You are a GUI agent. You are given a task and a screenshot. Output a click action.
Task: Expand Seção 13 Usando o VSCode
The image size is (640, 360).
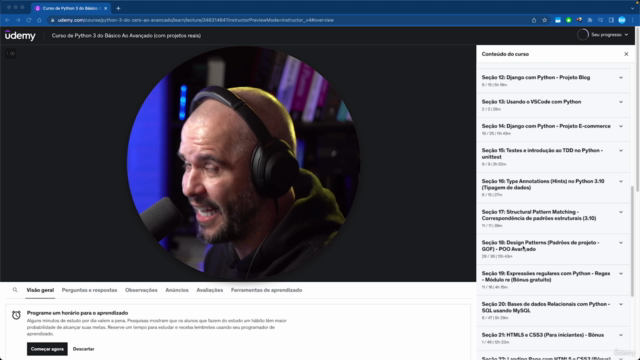pyautogui.click(x=621, y=102)
